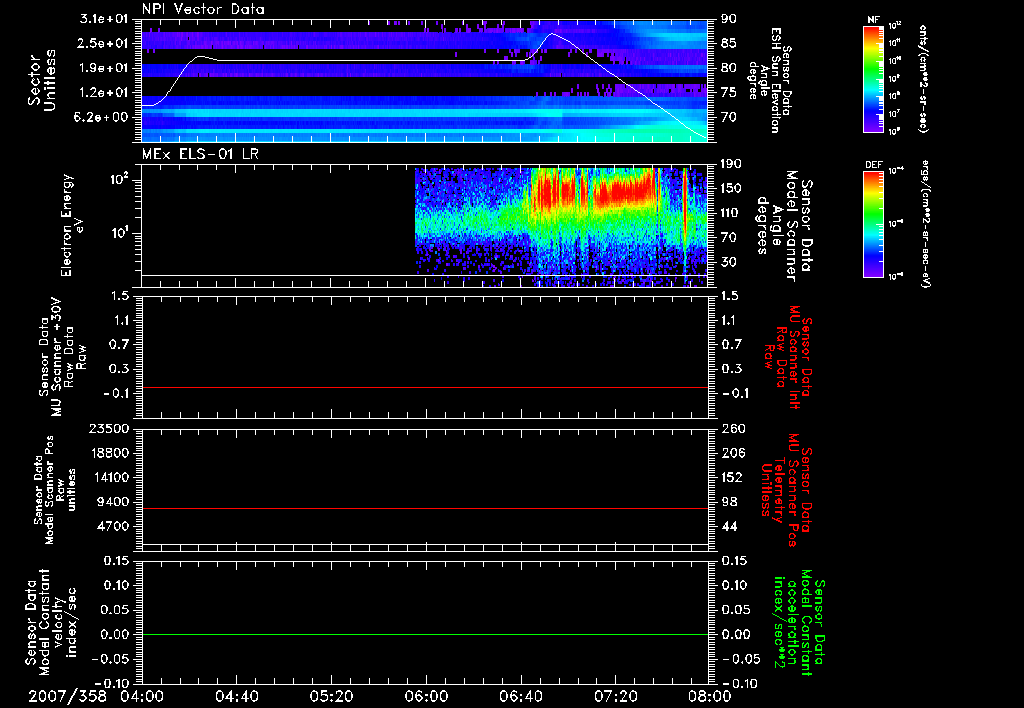Select the "Sector Unitless" axis label
Screen dimensions: 1024x708
pos(42,80)
